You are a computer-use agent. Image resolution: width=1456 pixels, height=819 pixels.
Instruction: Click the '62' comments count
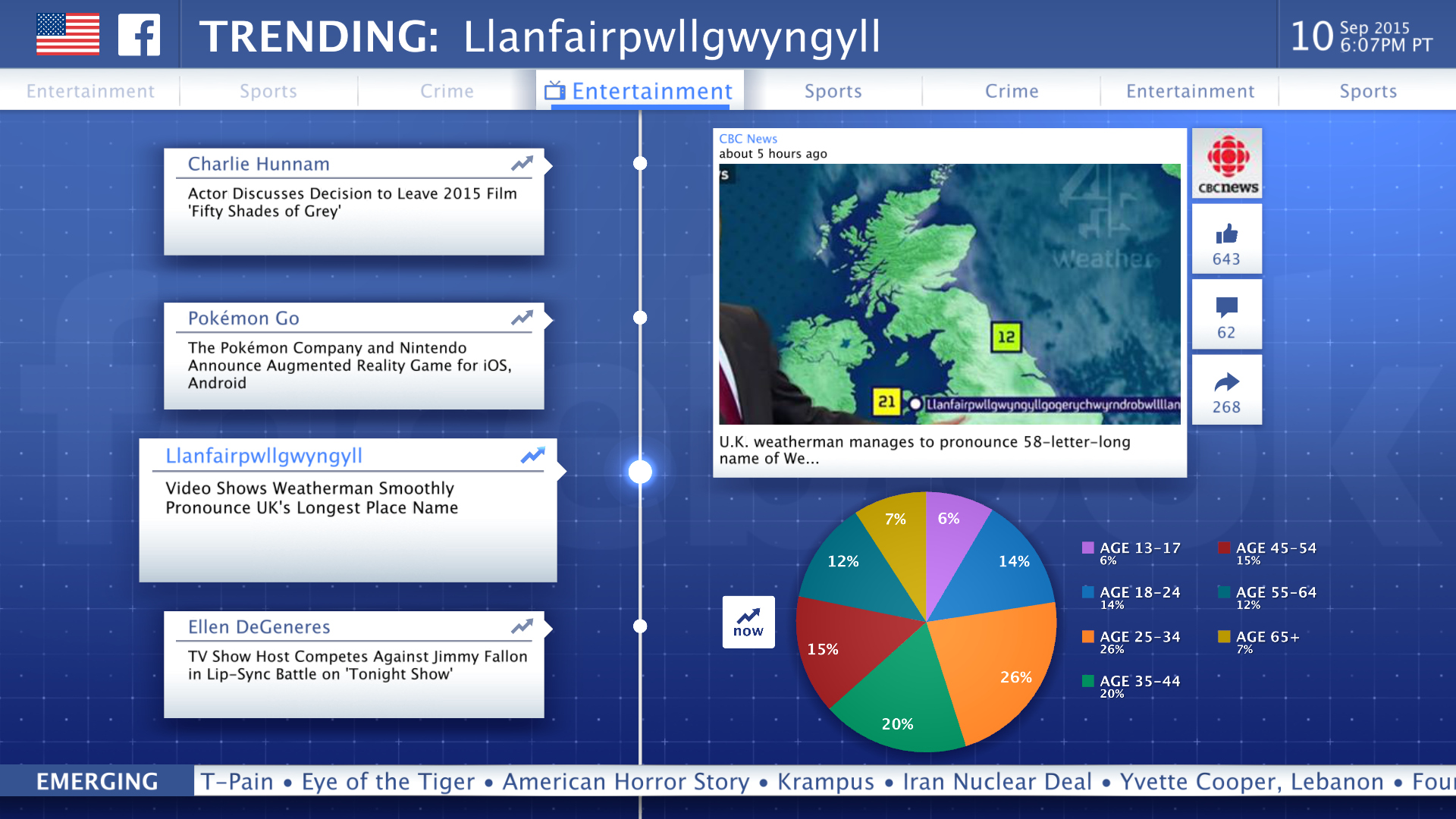click(x=1226, y=333)
